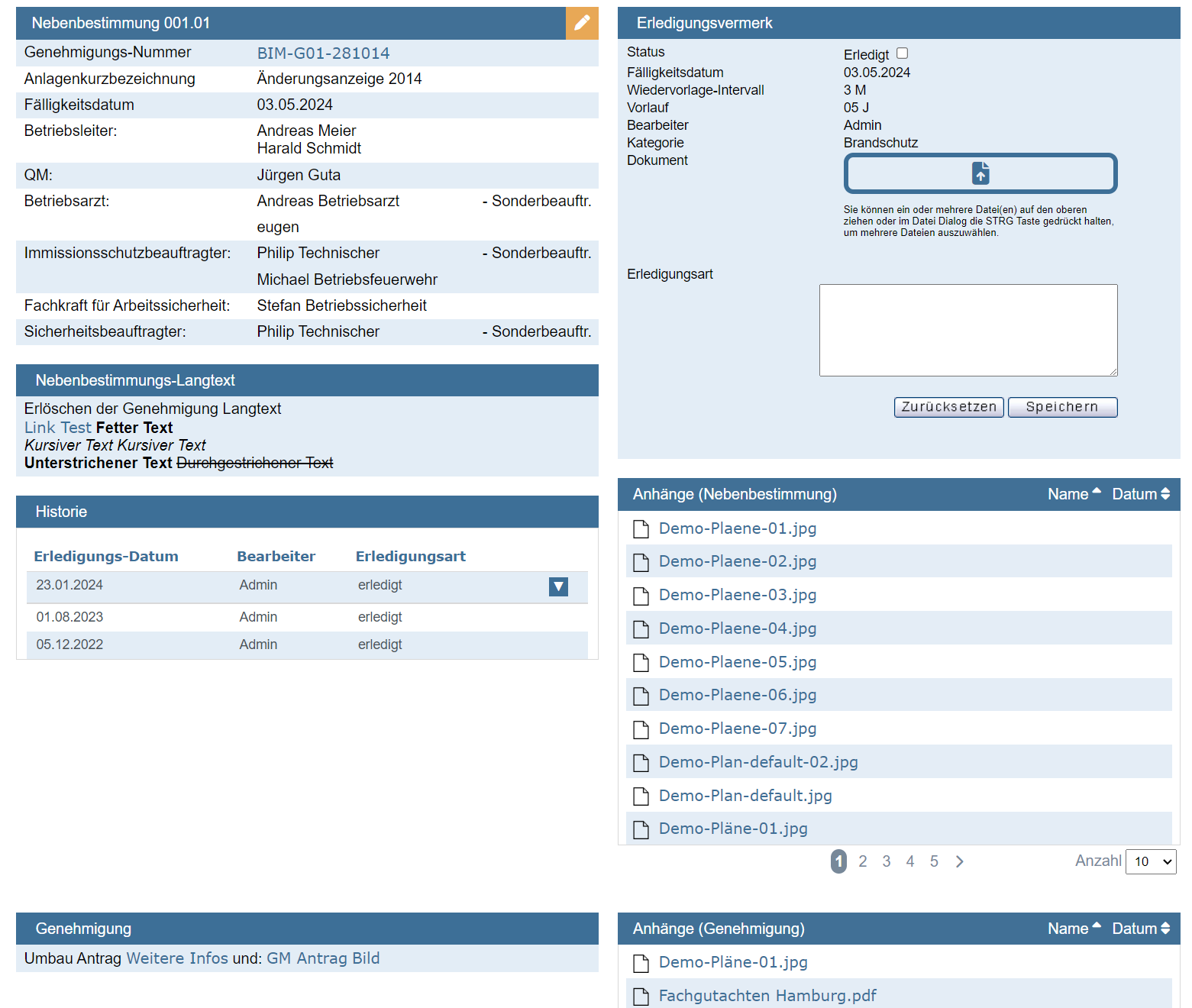This screenshot has height=1008, width=1192.
Task: Sort Nebenbestimmung attachments by Name
Action: [x=1074, y=494]
